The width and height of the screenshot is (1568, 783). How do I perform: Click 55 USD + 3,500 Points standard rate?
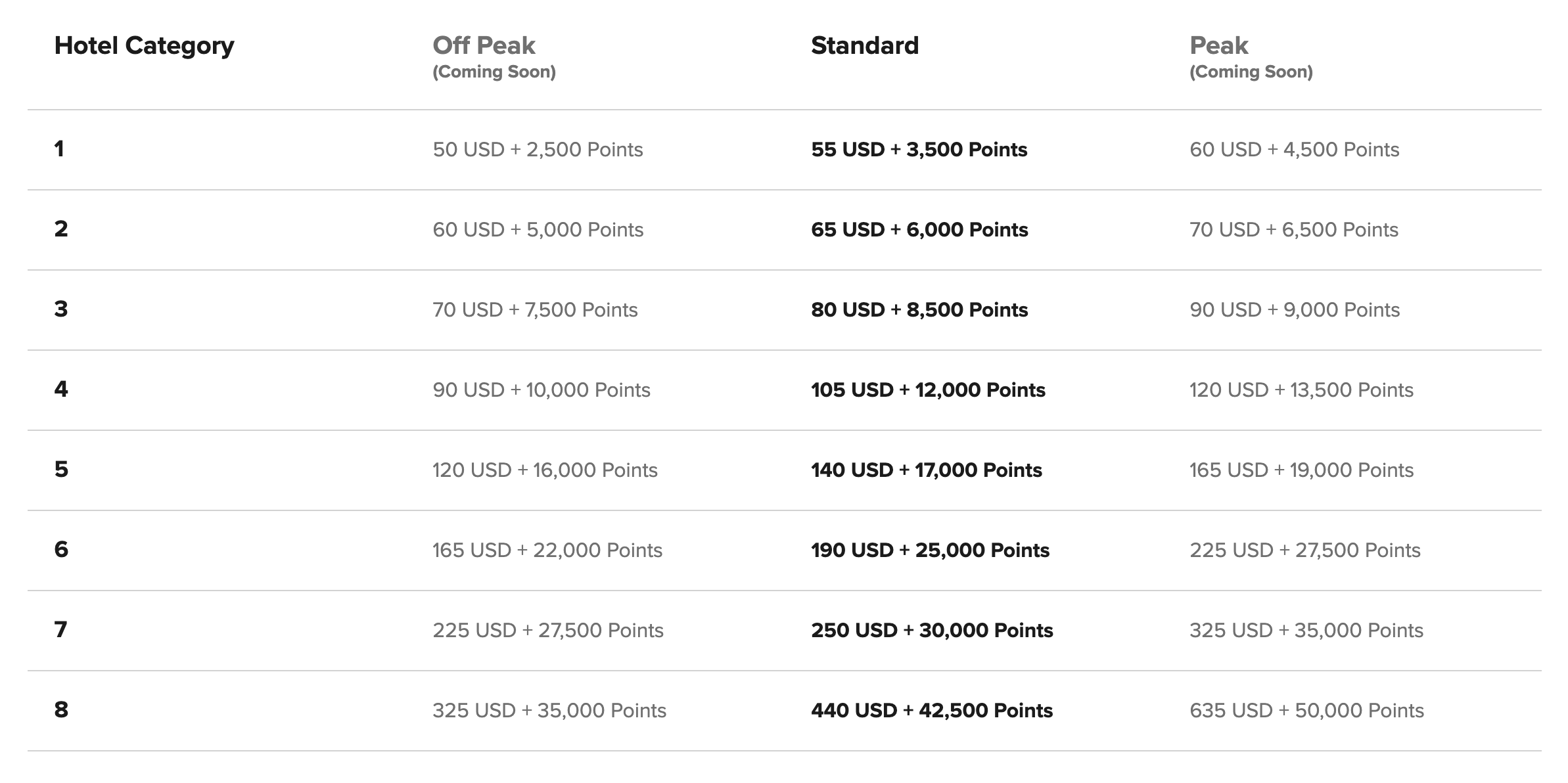[x=919, y=150]
